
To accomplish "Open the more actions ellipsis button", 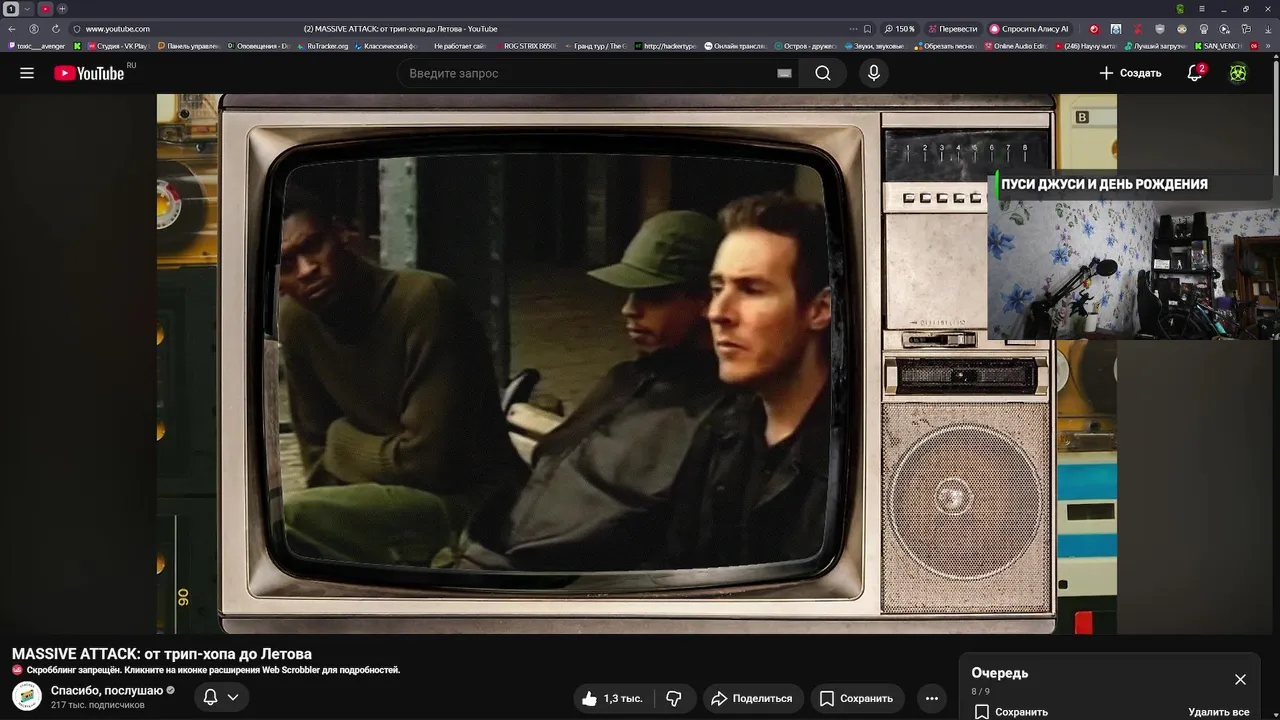I will pyautogui.click(x=932, y=698).
